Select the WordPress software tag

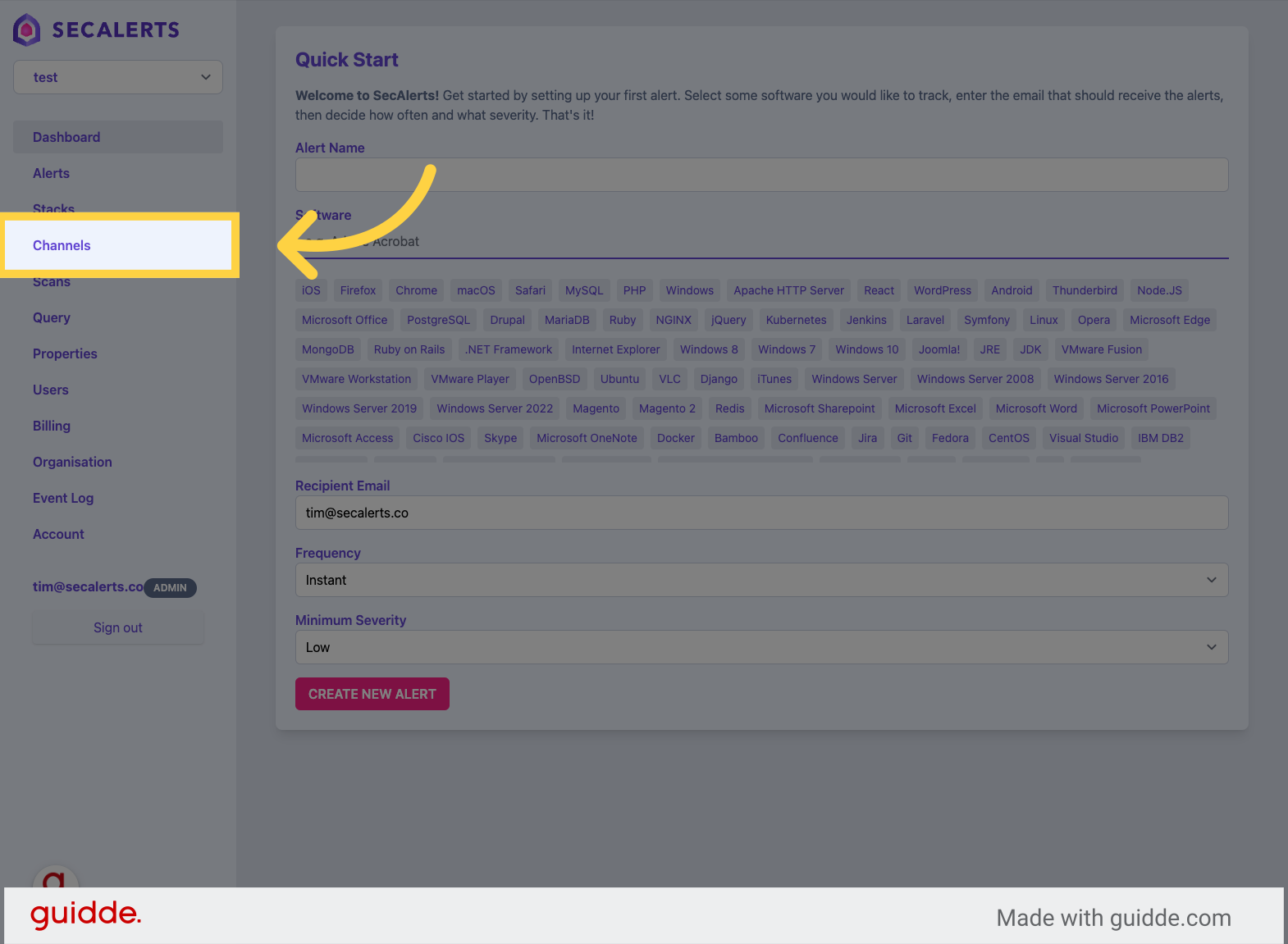coord(943,290)
